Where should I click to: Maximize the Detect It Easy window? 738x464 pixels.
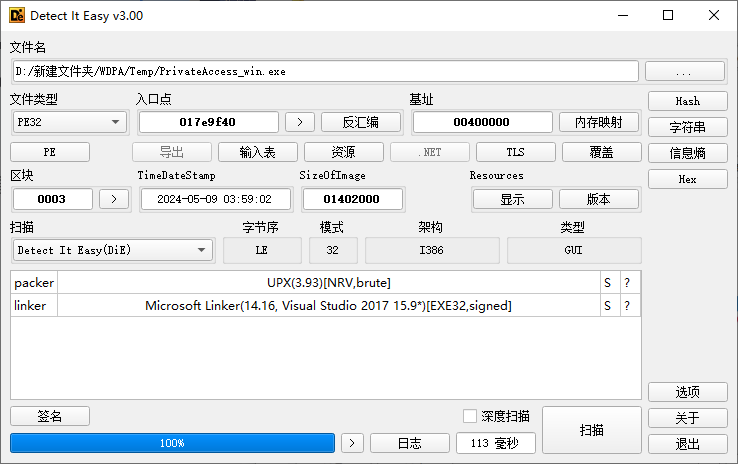(x=668, y=16)
